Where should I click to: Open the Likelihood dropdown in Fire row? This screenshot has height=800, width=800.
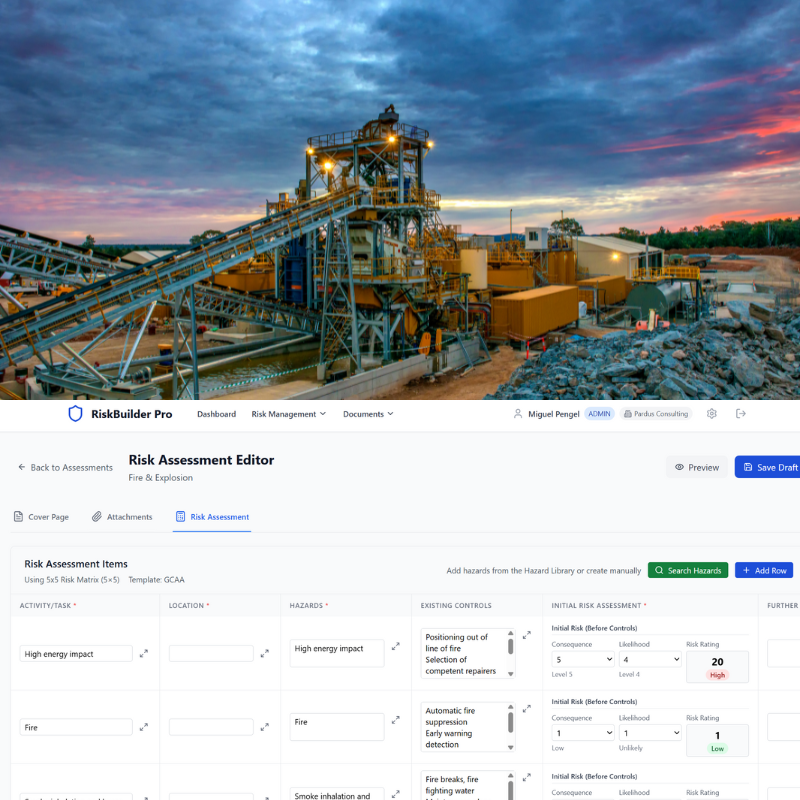click(650, 733)
